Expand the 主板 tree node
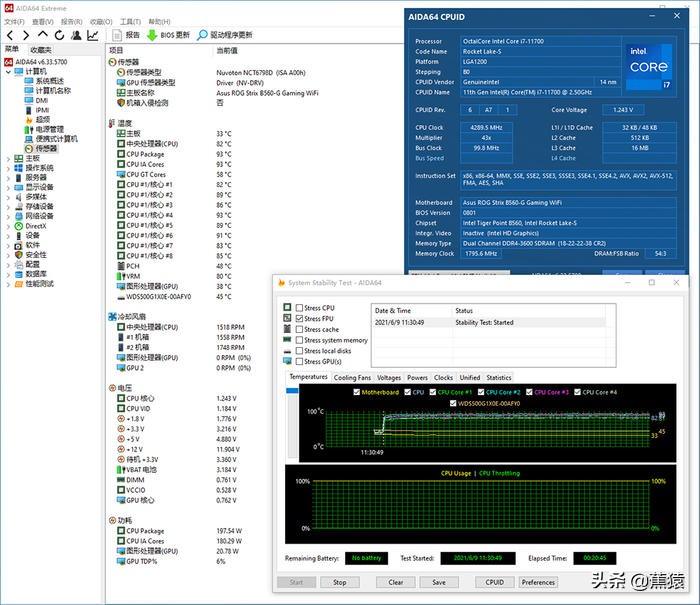This screenshot has height=605, width=700. point(8,159)
